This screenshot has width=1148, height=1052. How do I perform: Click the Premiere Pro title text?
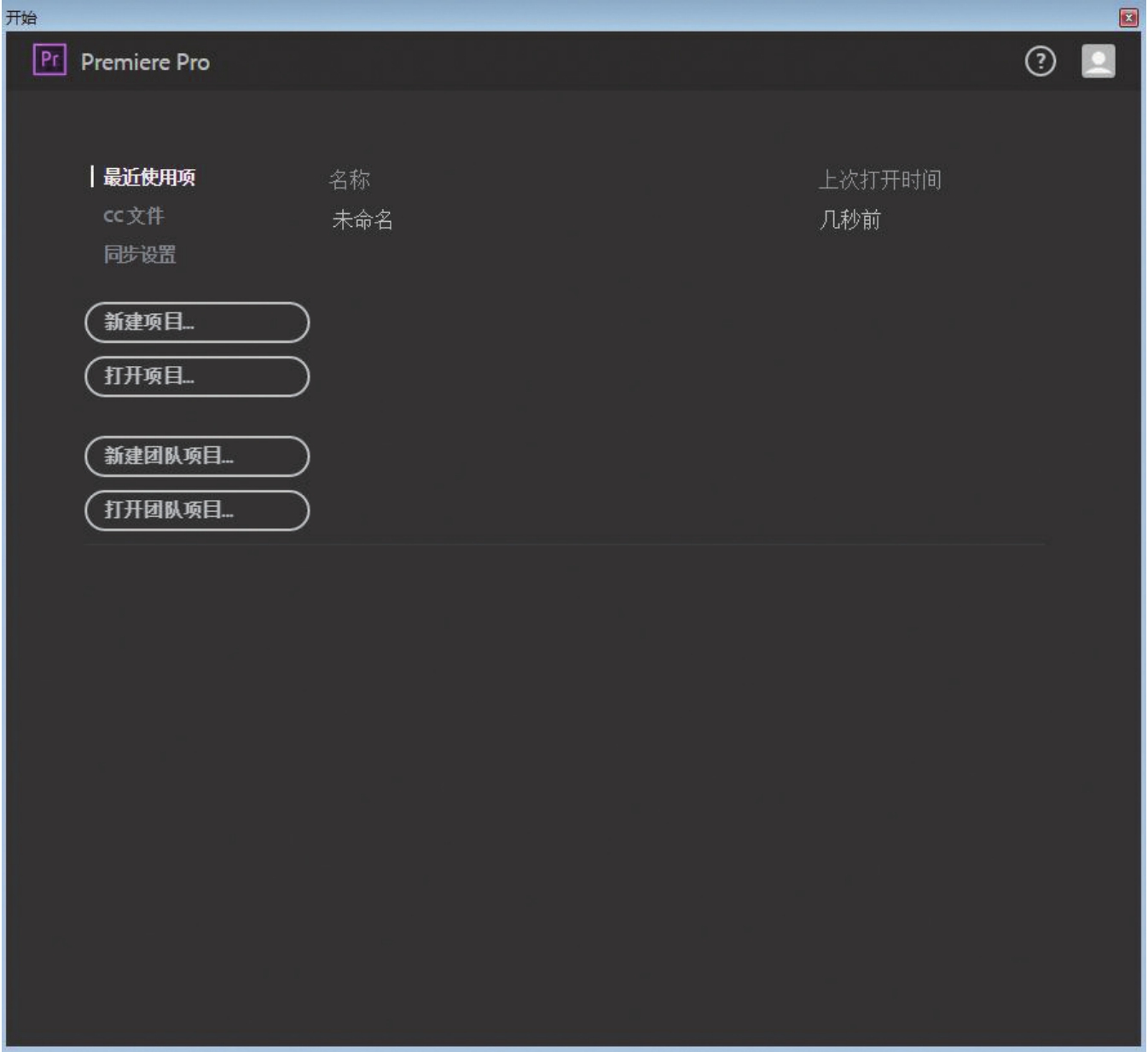(x=145, y=62)
